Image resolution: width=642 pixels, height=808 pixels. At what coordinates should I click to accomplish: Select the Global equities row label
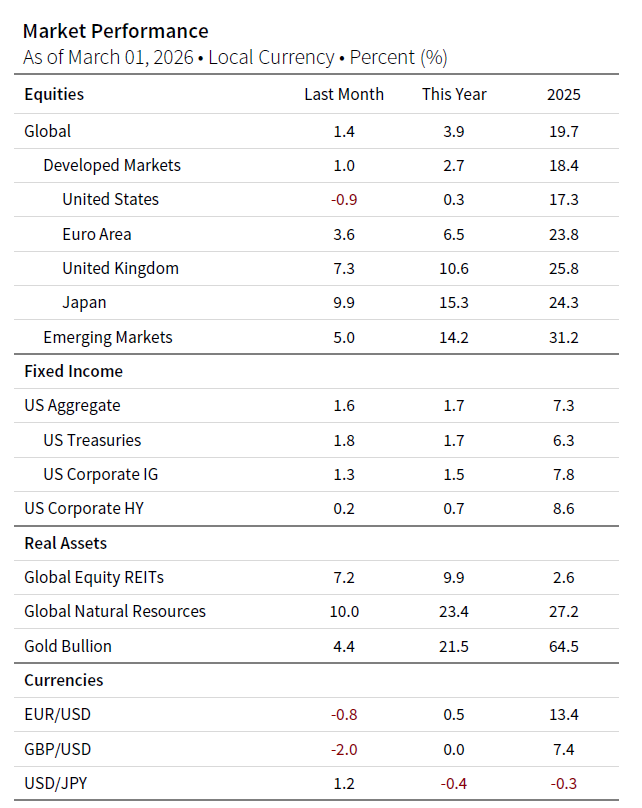click(48, 131)
